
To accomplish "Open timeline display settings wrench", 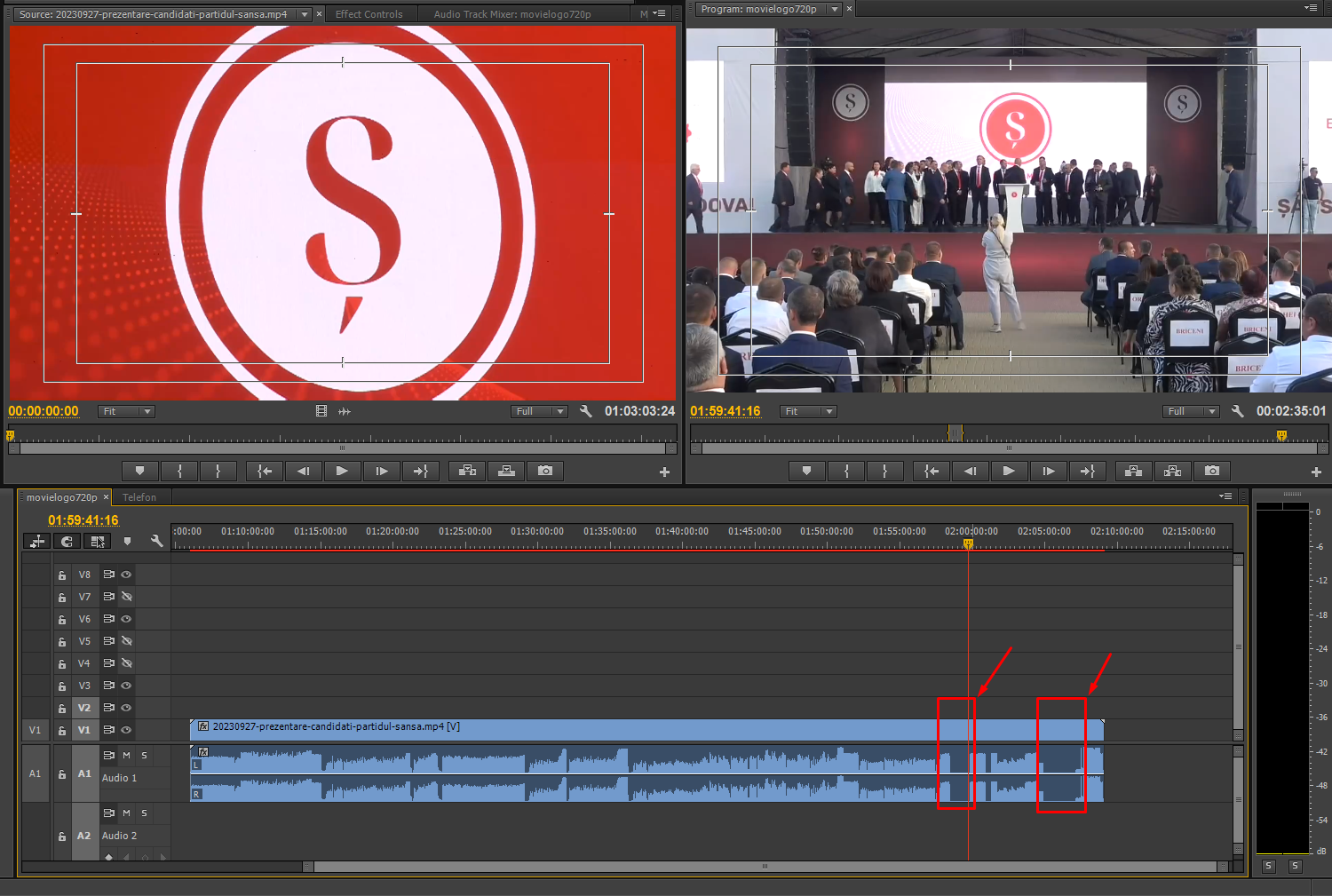I will (x=156, y=541).
